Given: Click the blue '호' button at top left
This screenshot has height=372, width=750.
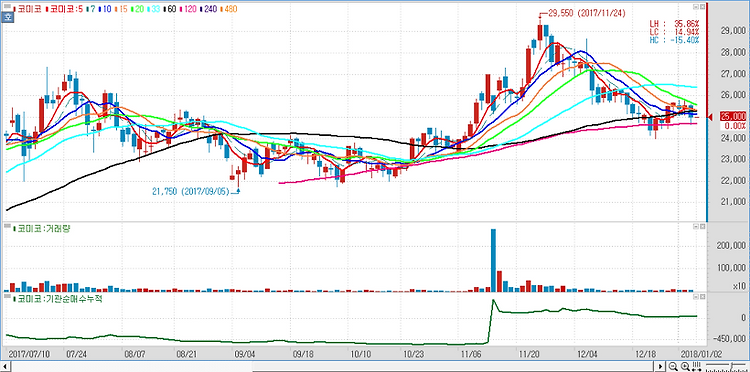Looking at the screenshot, I should (x=7, y=17).
